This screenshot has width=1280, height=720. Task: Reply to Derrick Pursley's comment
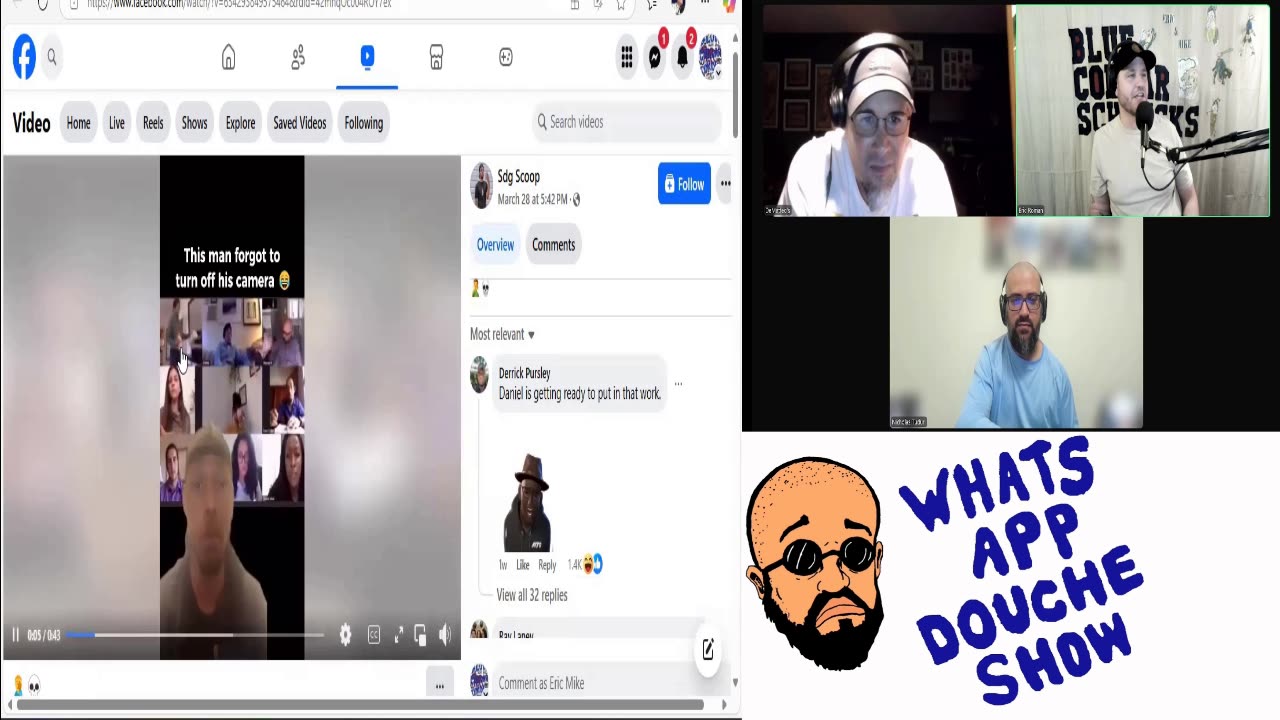point(547,565)
